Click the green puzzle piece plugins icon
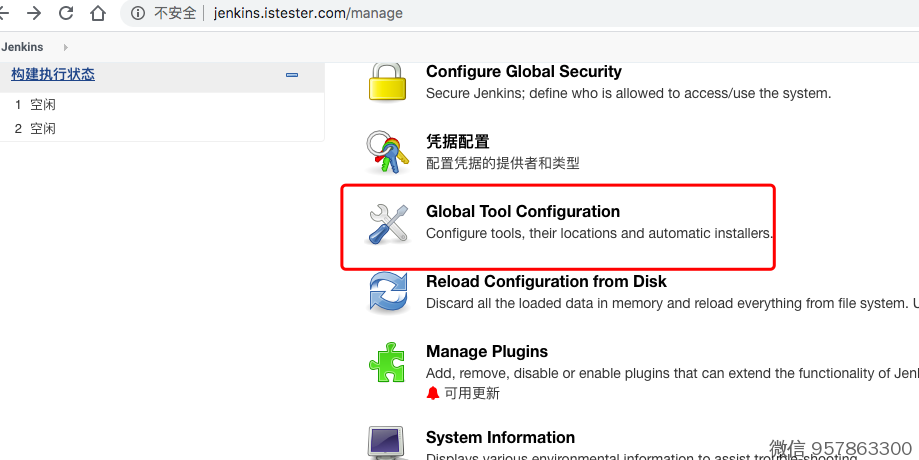This screenshot has width=919, height=460. pyautogui.click(x=388, y=363)
